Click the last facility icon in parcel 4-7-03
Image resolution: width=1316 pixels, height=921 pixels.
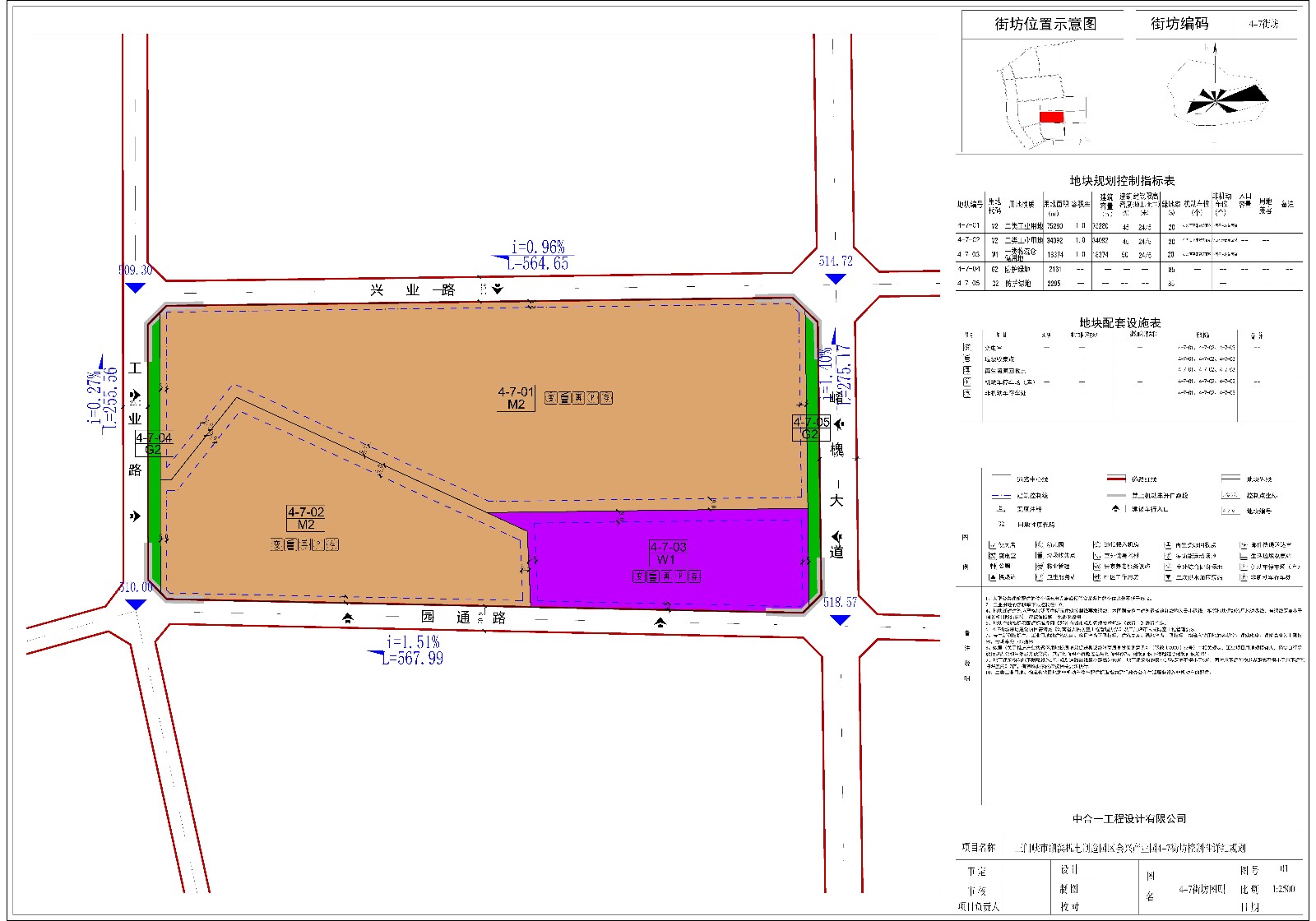point(694,576)
